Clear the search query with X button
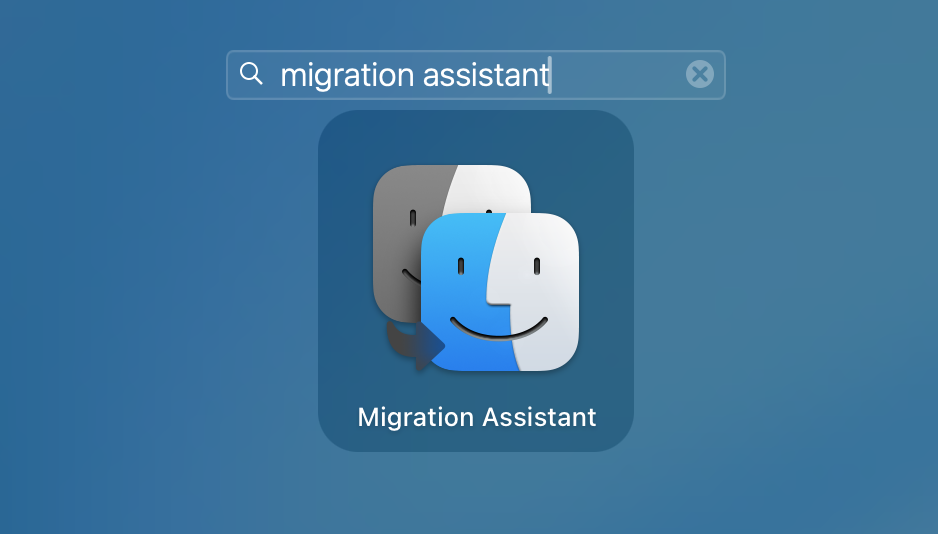Screen dimensions: 938x534 pyautogui.click(x=700, y=74)
